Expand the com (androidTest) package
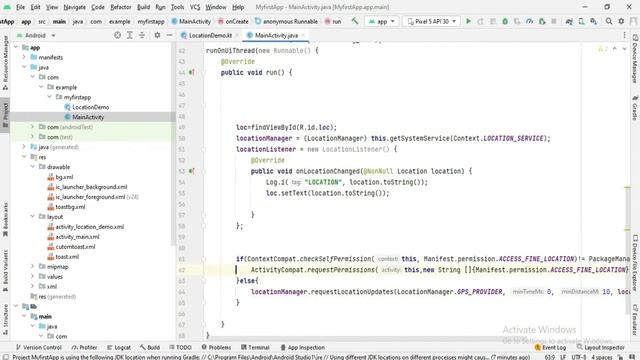This screenshot has height=360, width=640. point(33,127)
